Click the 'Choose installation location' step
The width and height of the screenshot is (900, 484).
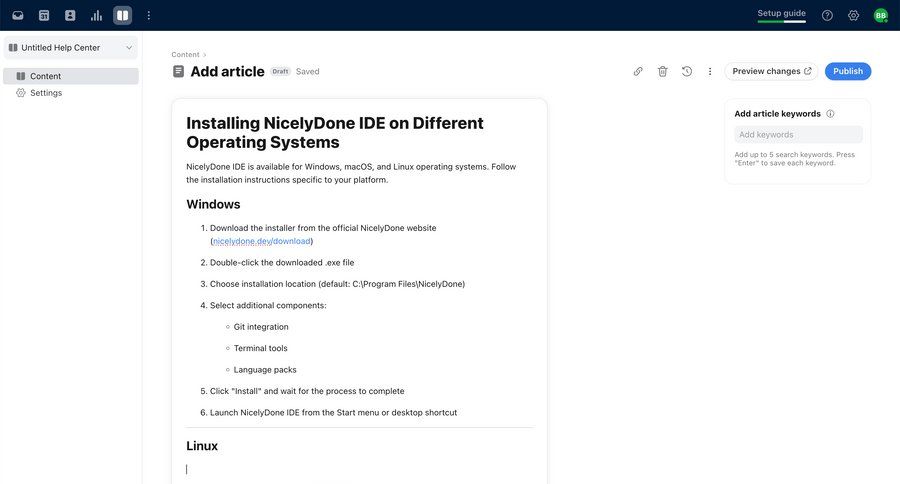[338, 284]
